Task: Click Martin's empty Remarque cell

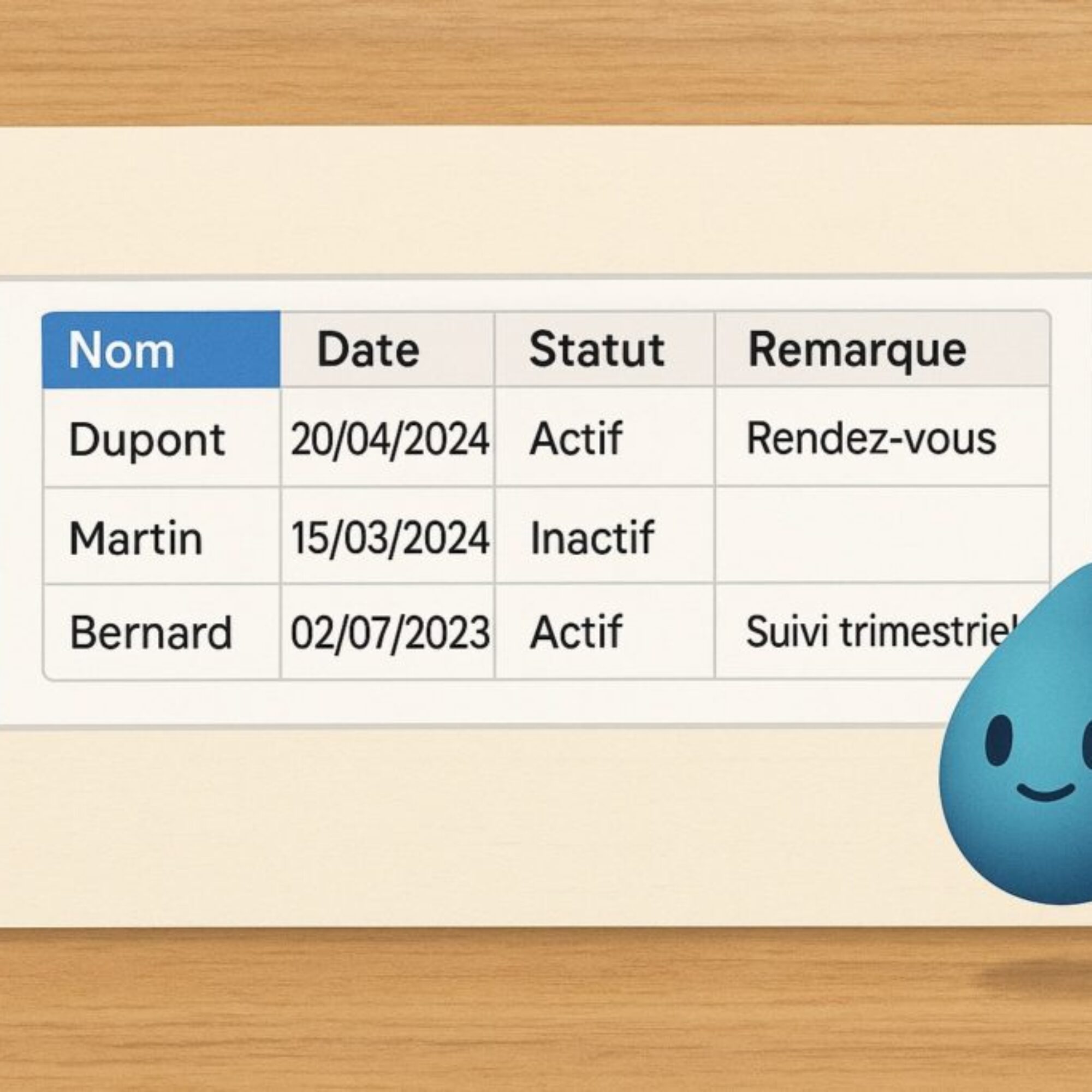Action: point(882,536)
